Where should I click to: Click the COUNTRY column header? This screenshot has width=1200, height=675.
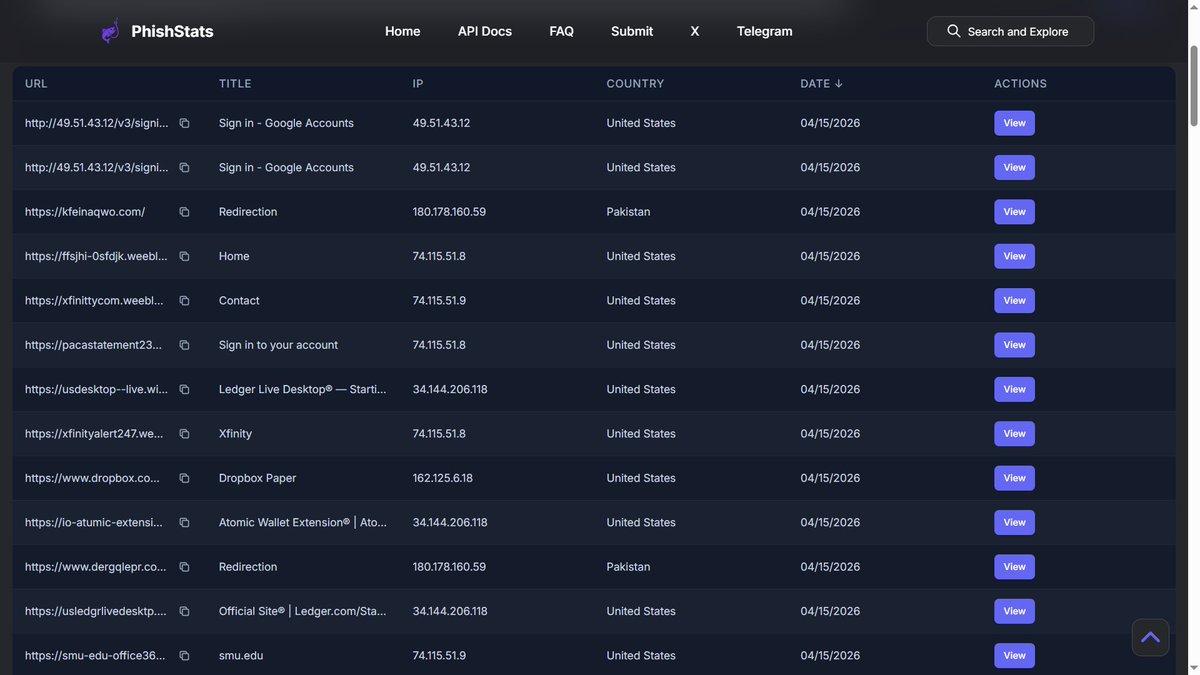pos(635,84)
